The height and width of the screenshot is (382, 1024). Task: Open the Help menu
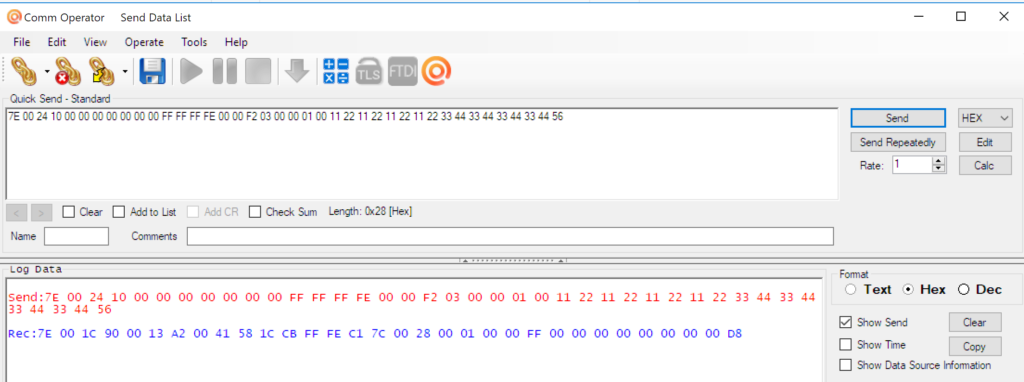[236, 42]
